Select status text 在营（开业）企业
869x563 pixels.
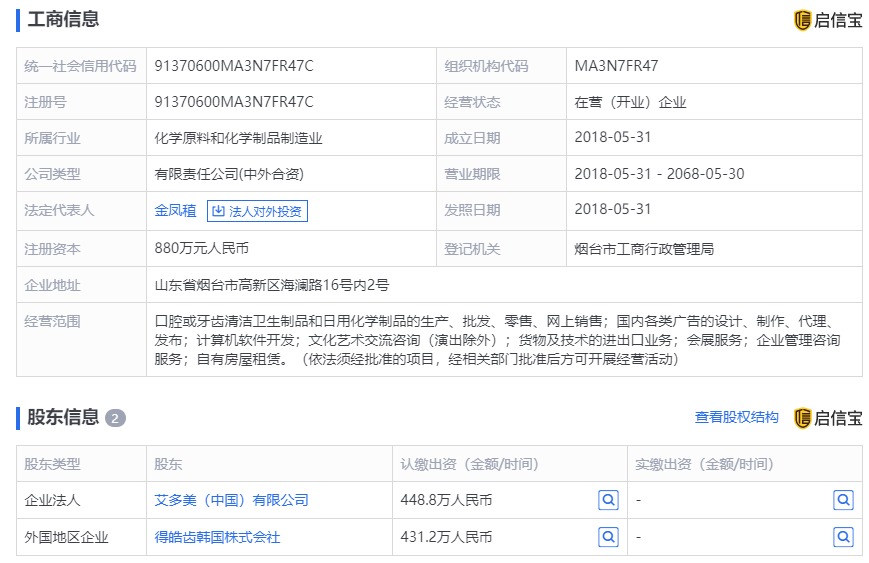[x=631, y=102]
